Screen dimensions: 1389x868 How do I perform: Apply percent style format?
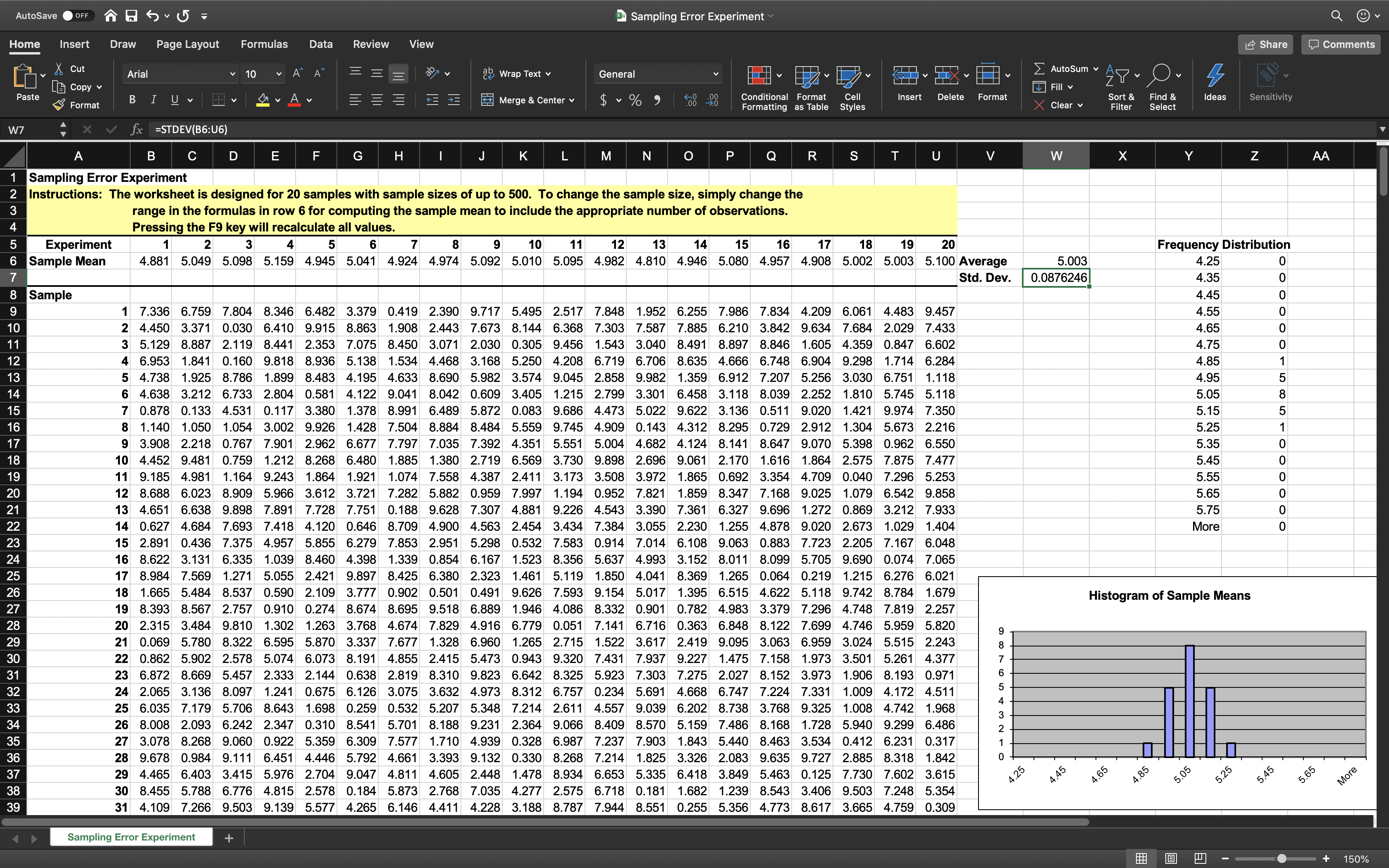pyautogui.click(x=635, y=100)
